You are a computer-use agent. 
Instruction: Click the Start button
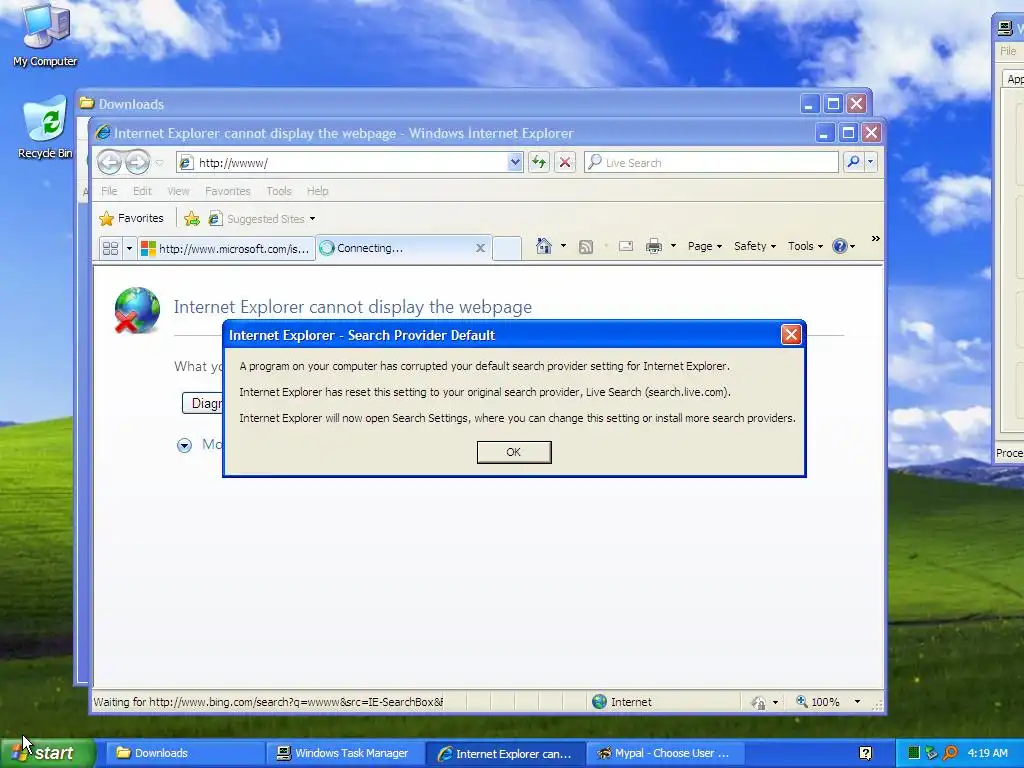coord(47,753)
